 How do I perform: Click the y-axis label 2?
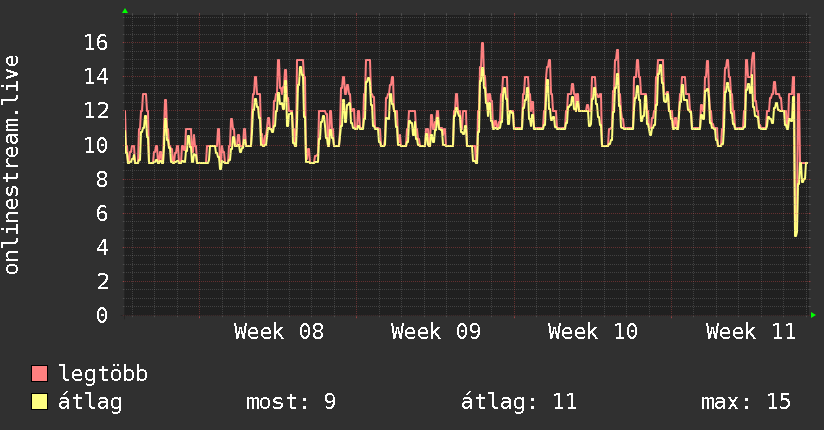[102, 281]
